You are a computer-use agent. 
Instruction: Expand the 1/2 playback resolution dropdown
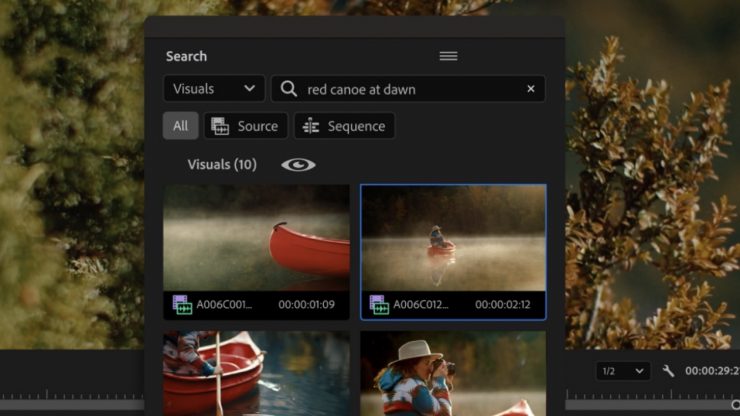(622, 371)
